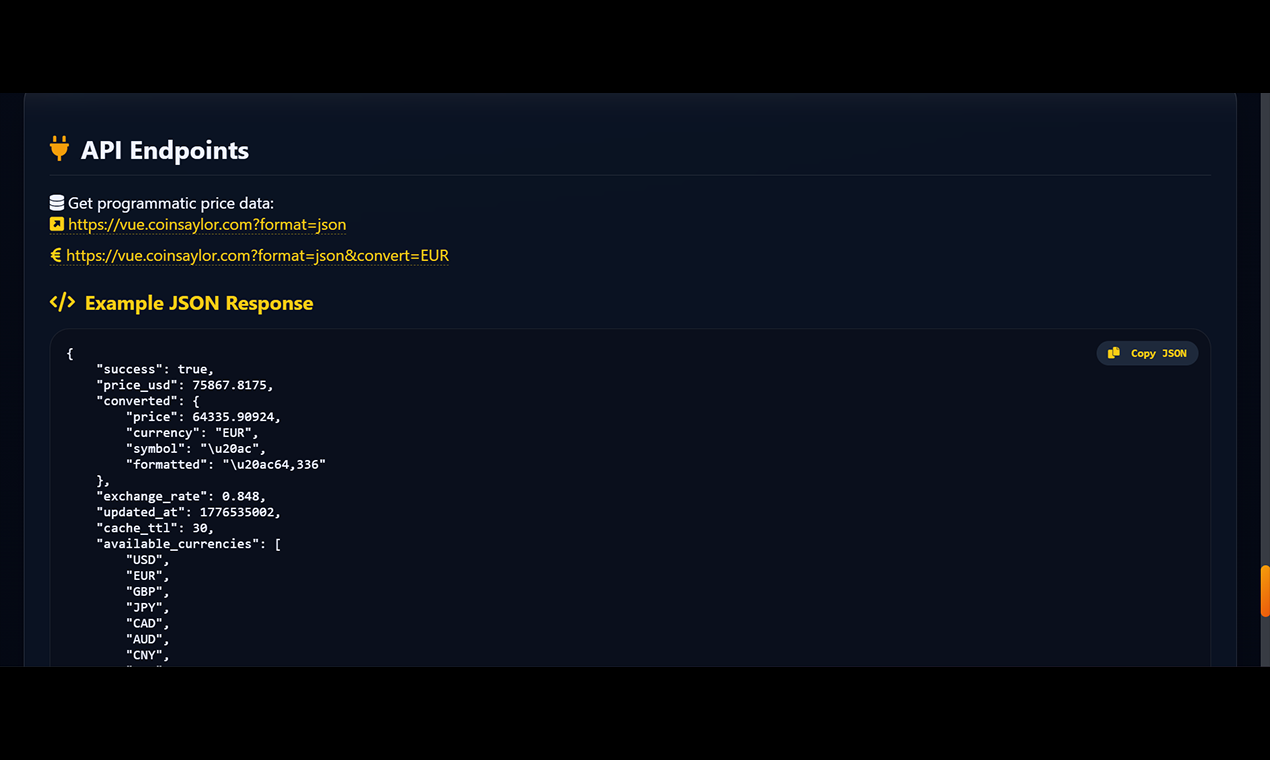Click the external-link icon beside the format=json URL
The height and width of the screenshot is (760, 1270).
(x=57, y=224)
